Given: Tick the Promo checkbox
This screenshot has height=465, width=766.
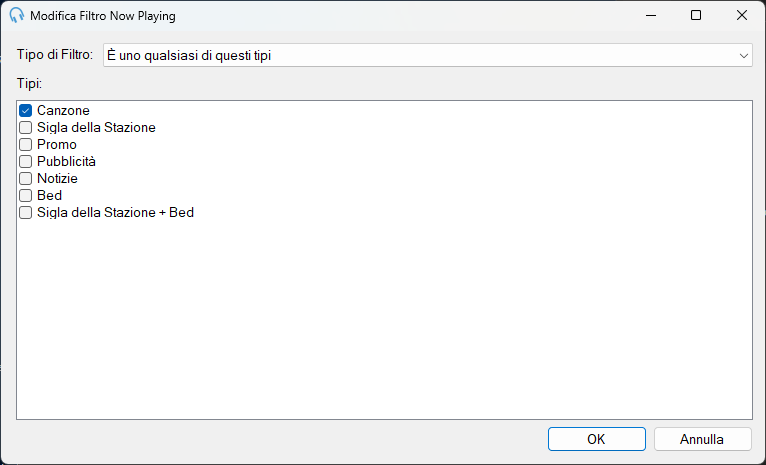Looking at the screenshot, I should pyautogui.click(x=25, y=145).
